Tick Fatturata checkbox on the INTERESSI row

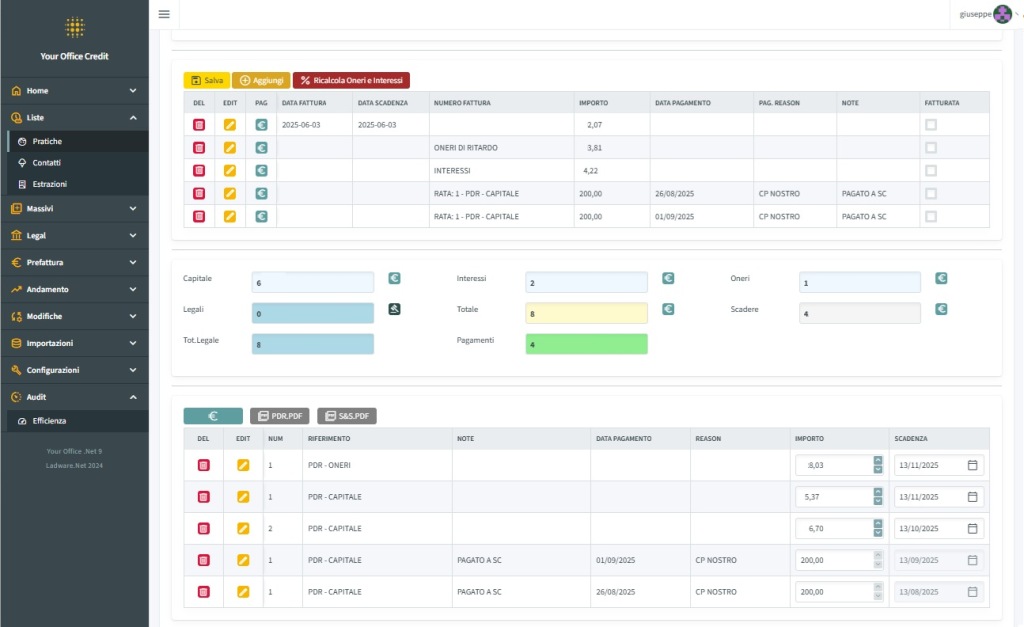click(x=931, y=171)
